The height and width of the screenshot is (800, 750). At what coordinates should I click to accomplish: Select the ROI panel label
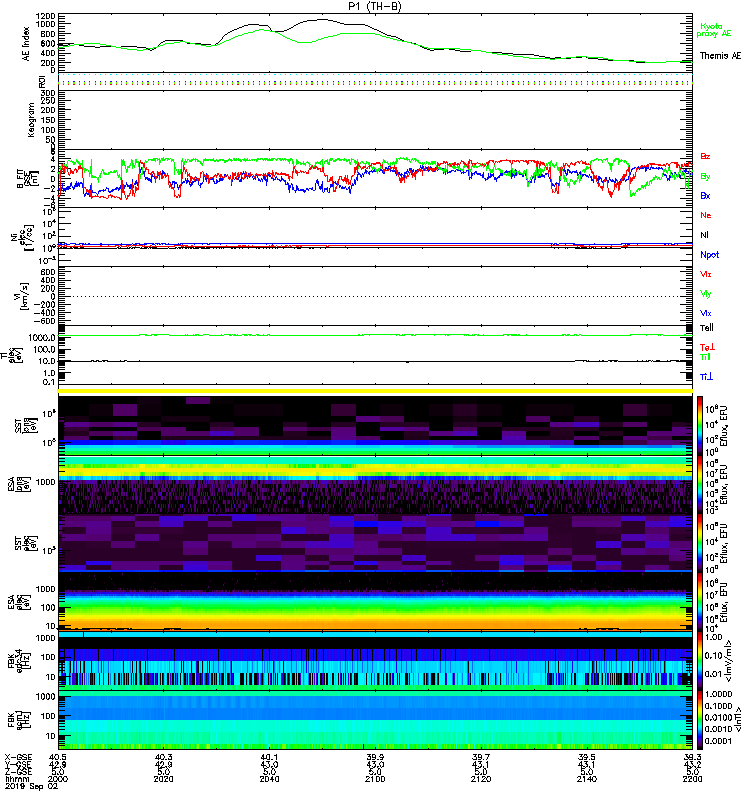click(42, 81)
